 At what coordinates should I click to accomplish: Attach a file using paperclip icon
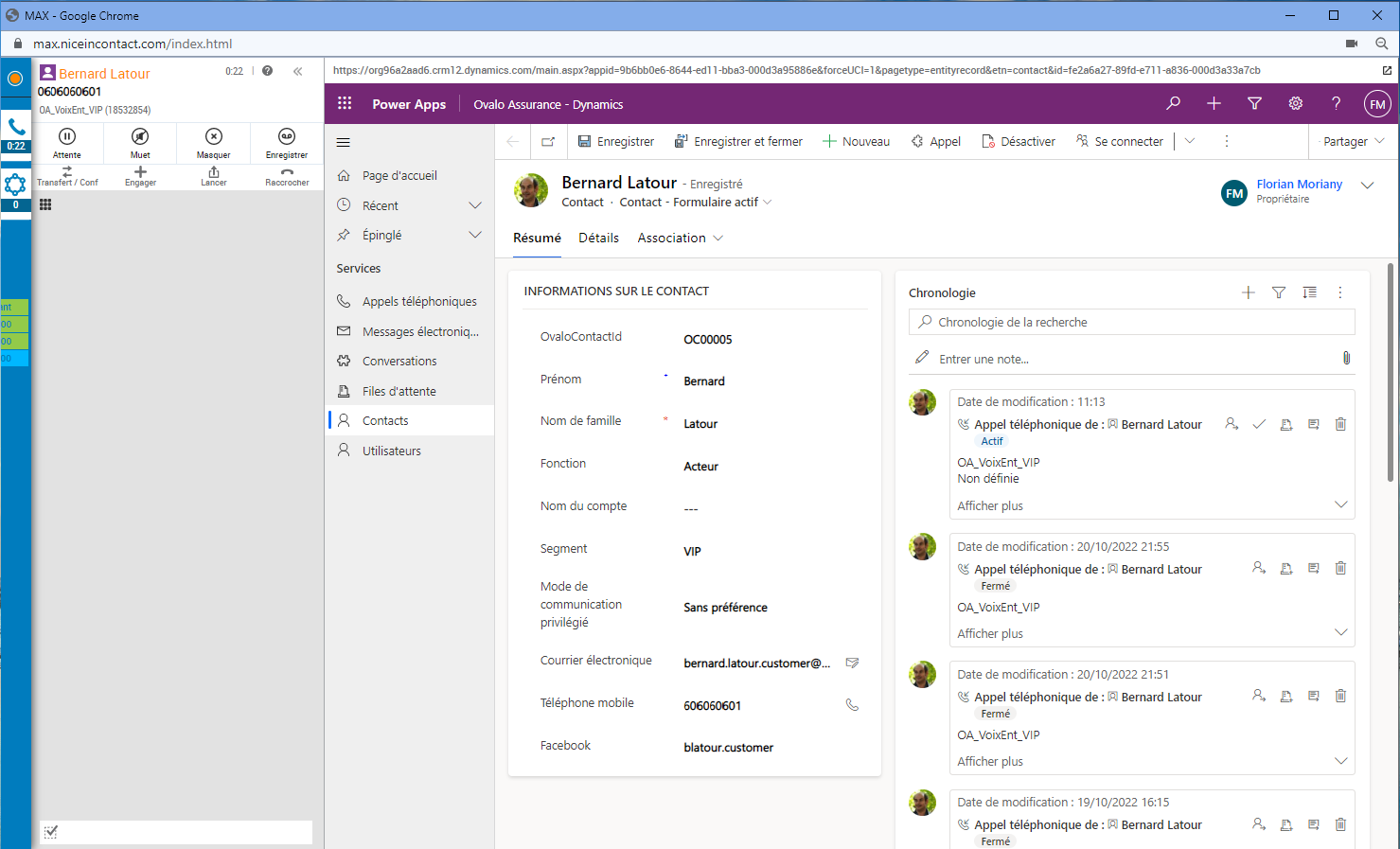(x=1346, y=359)
